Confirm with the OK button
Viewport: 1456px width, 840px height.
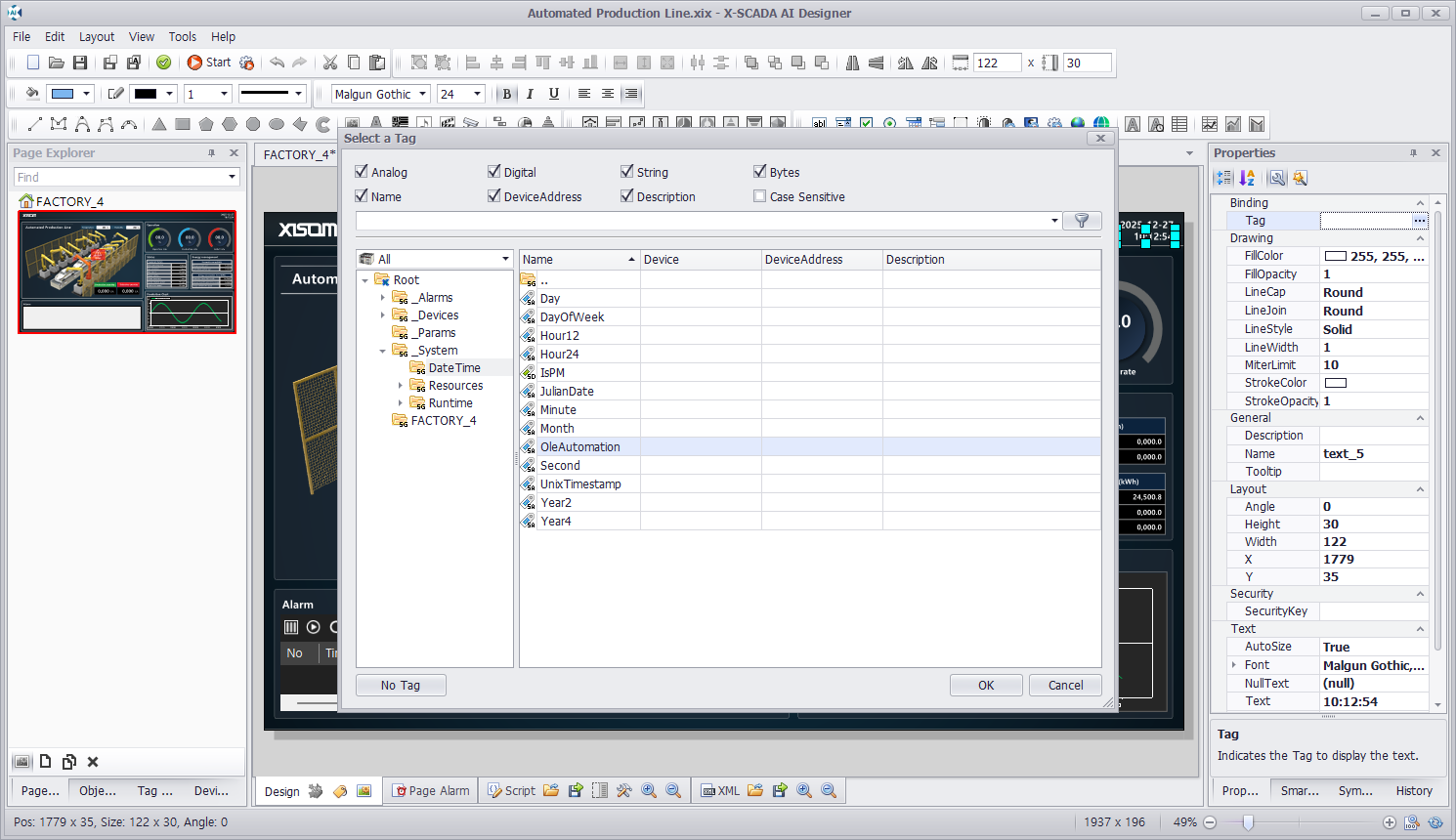tap(986, 686)
